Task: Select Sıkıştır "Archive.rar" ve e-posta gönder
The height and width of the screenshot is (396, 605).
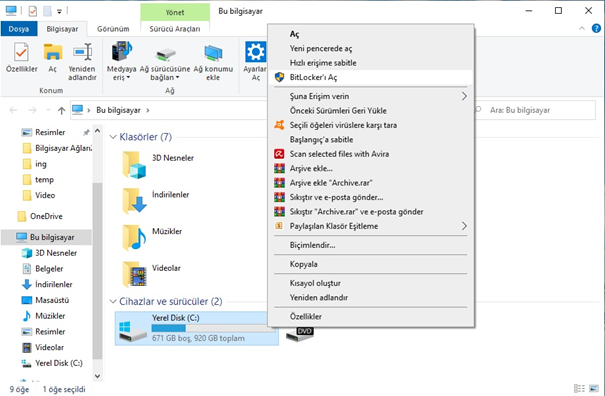Action: [x=371, y=212]
